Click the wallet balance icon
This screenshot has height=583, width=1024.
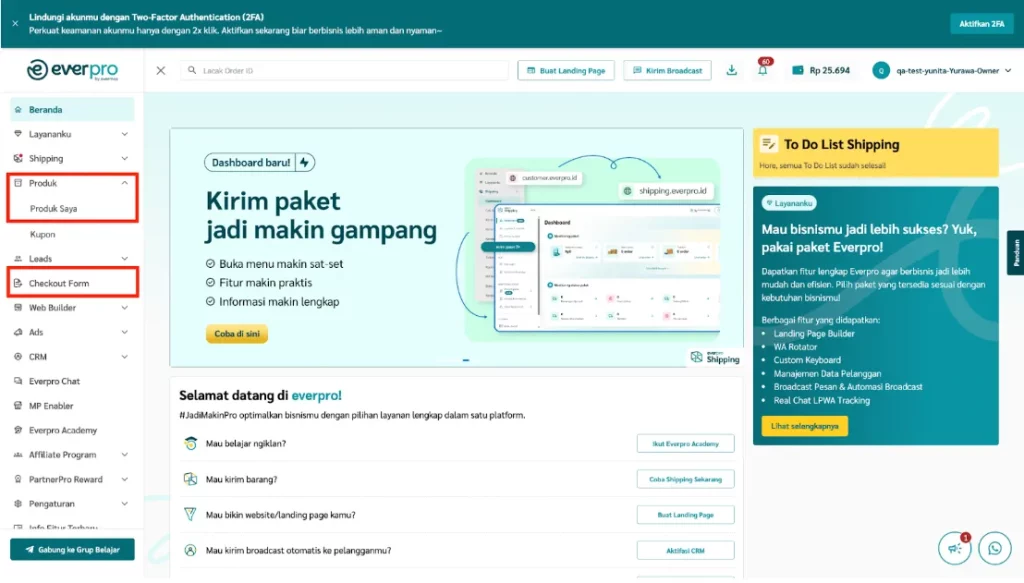point(798,70)
